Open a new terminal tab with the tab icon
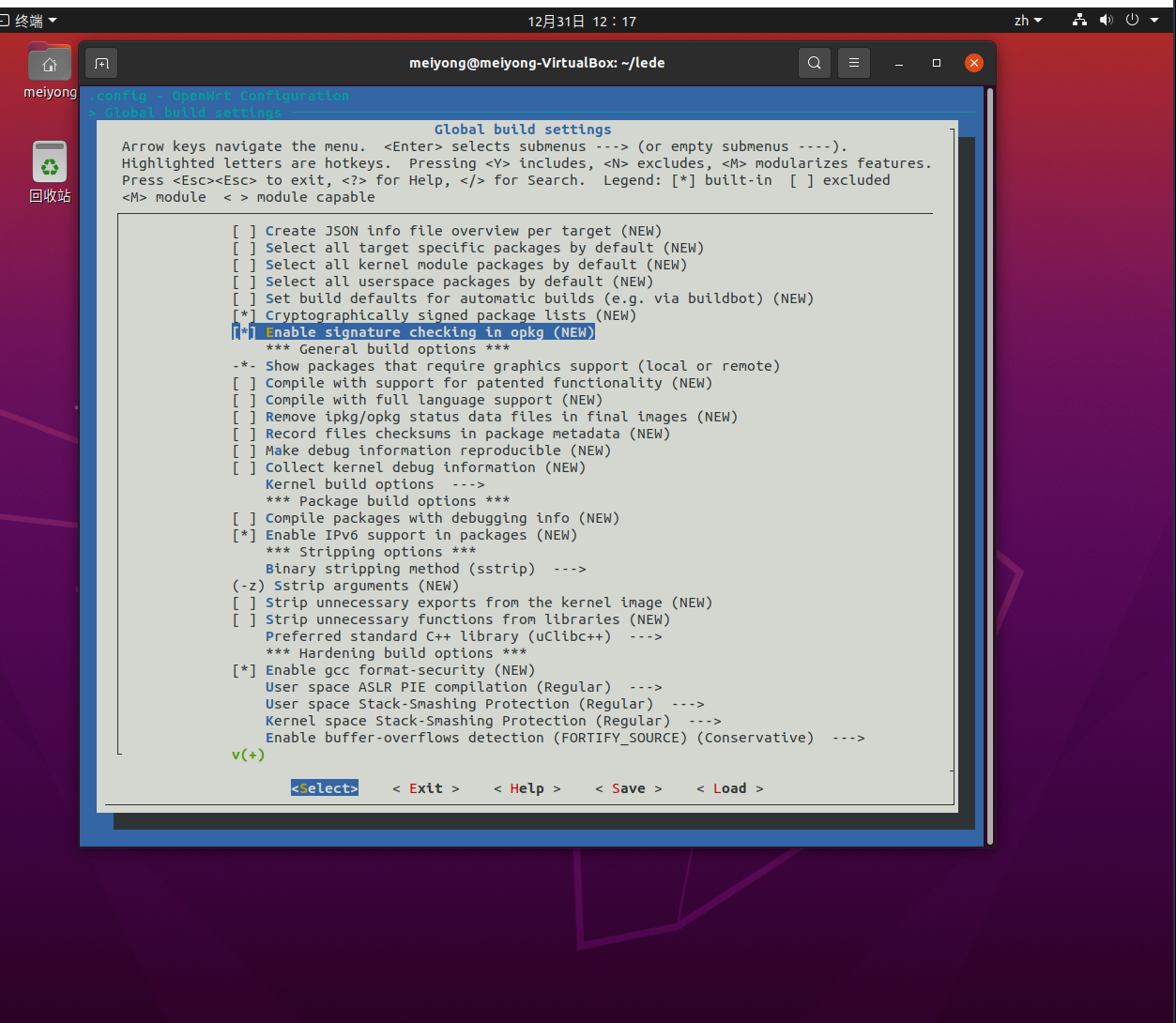The image size is (1176, 1023). coord(101,63)
